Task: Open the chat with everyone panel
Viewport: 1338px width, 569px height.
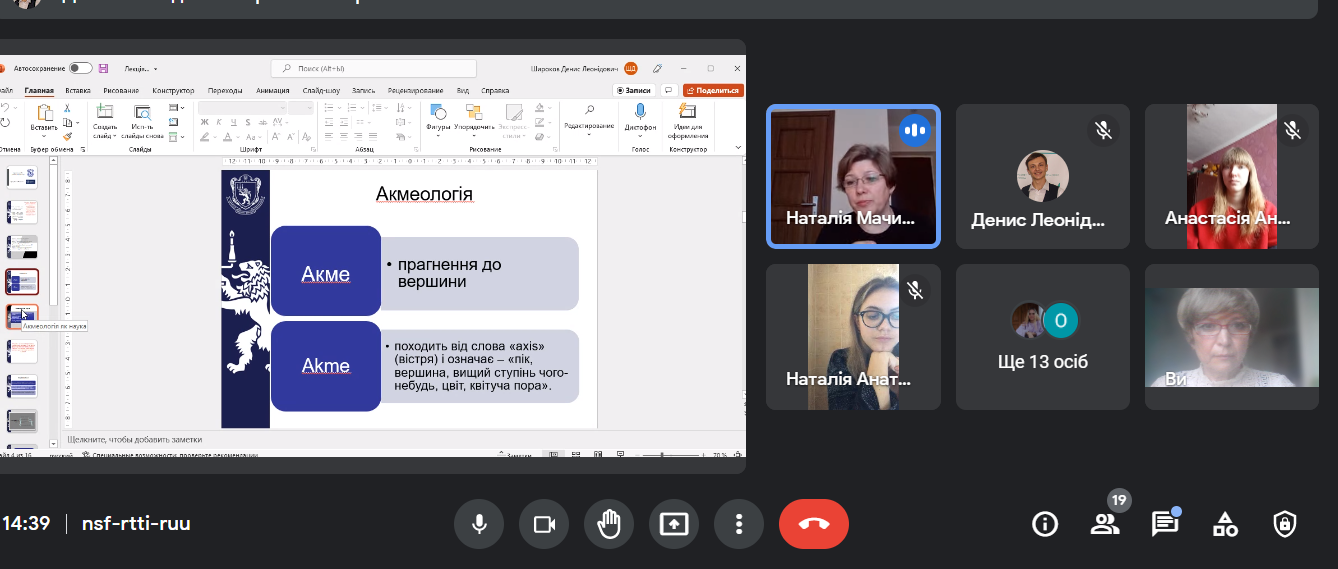Action: 1165,524
